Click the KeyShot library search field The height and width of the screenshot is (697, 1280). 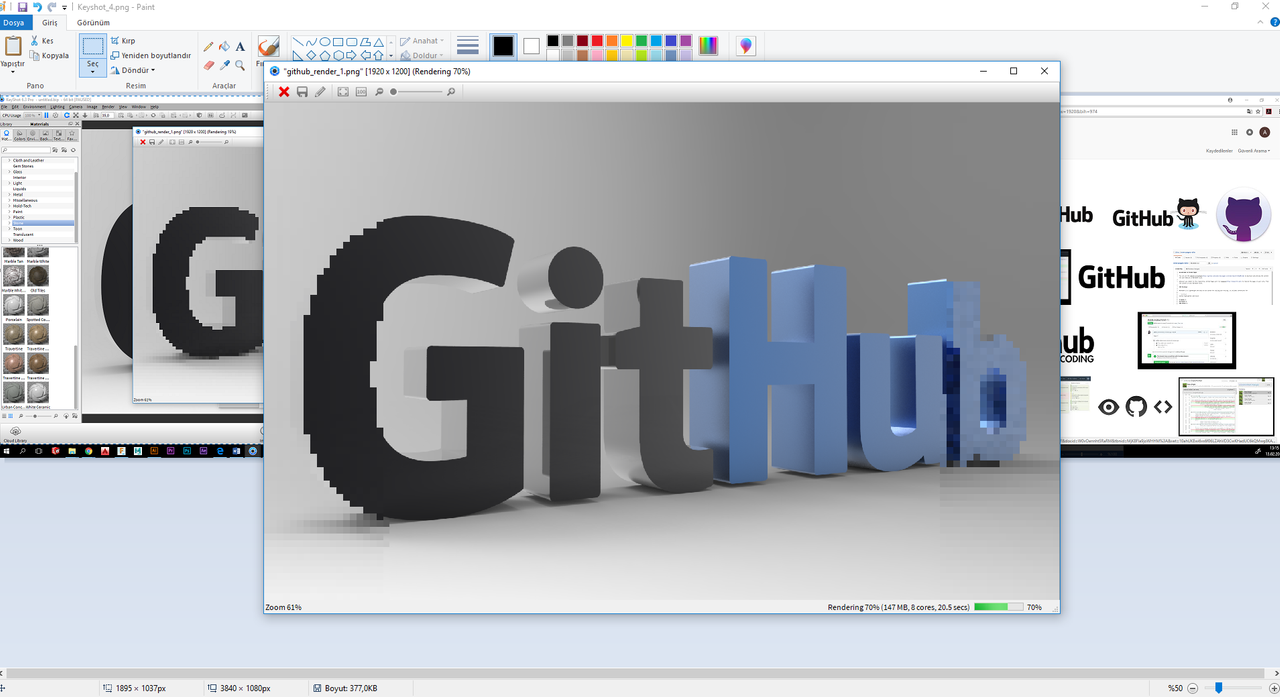tap(26, 150)
